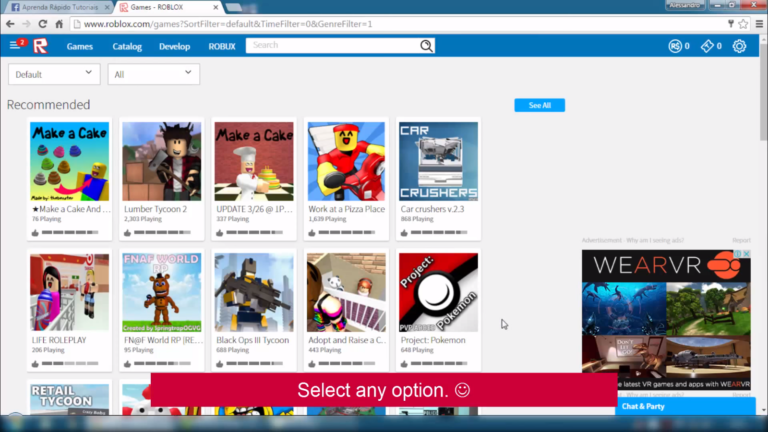Click the rating bar under FN@F World RP

coord(162,364)
